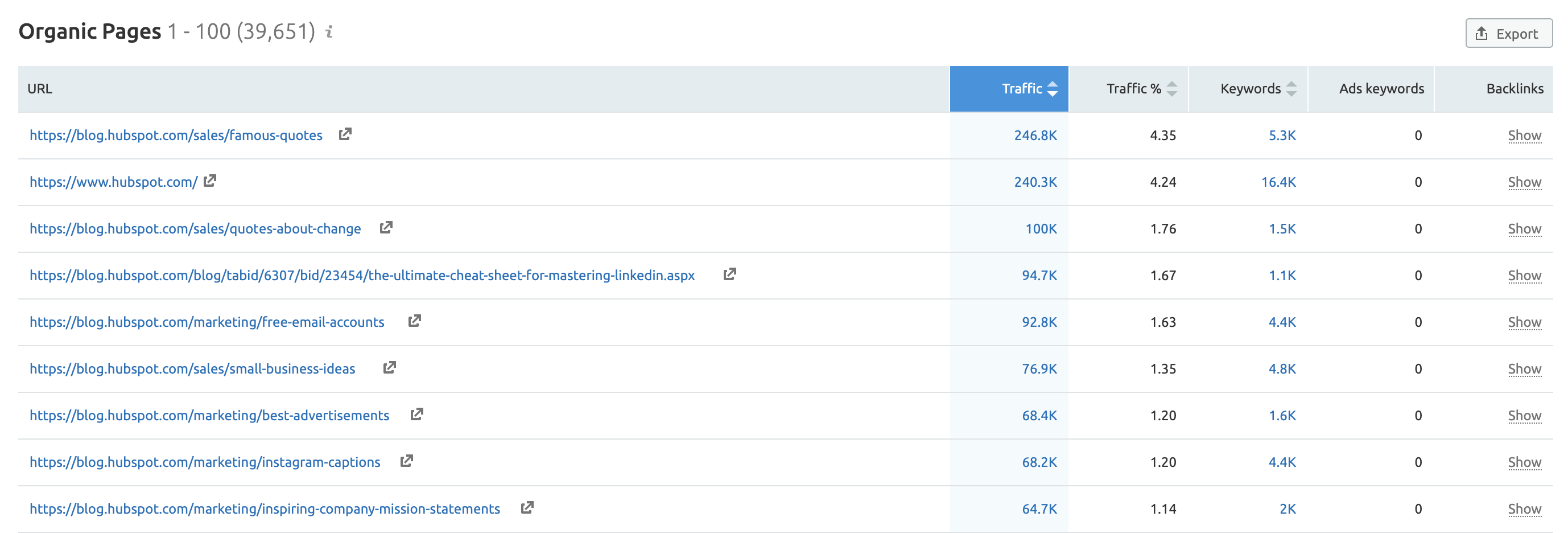The width and height of the screenshot is (1568, 533).
Task: Click keywords value 16.4K
Action: (1278, 182)
